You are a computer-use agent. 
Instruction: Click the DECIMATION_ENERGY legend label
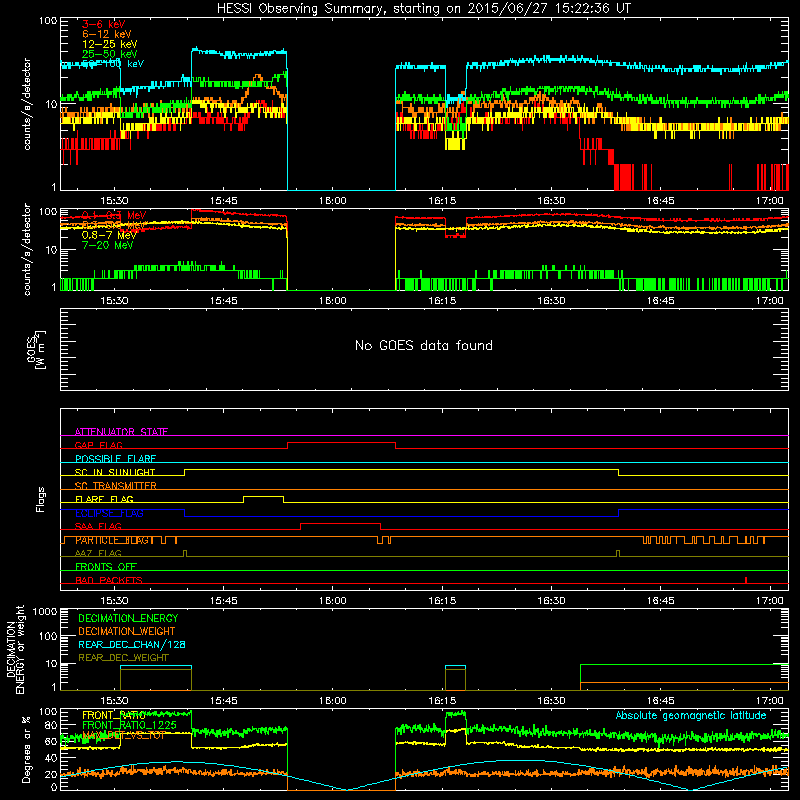coord(128,618)
